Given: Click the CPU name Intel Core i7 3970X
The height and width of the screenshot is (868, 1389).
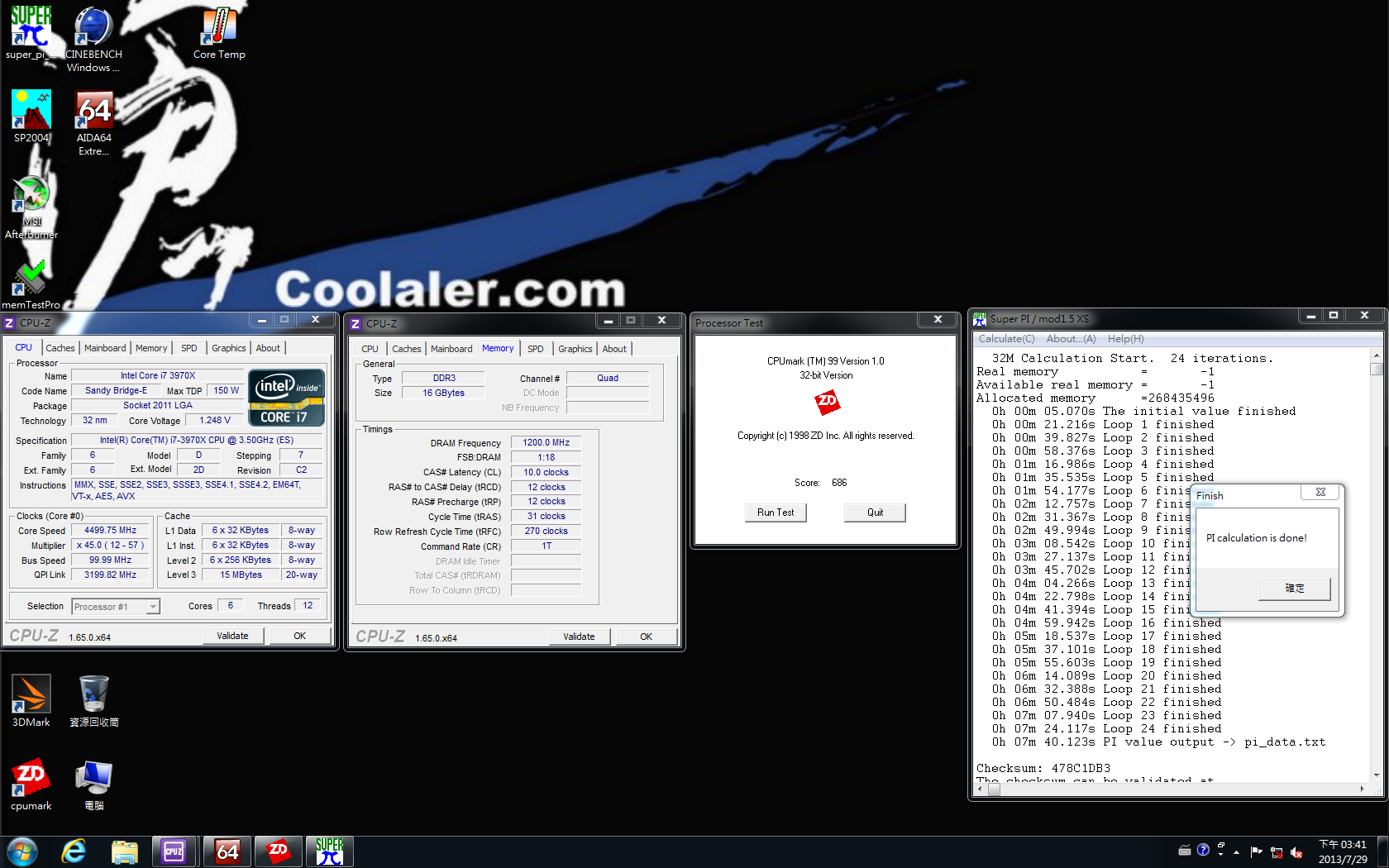Looking at the screenshot, I should point(158,376).
